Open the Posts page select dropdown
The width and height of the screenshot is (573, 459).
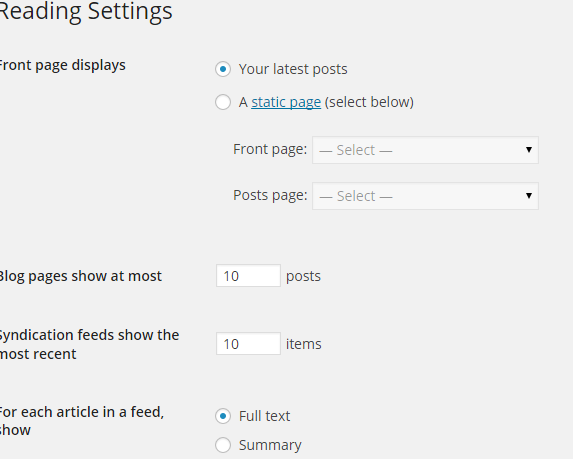[x=425, y=196]
